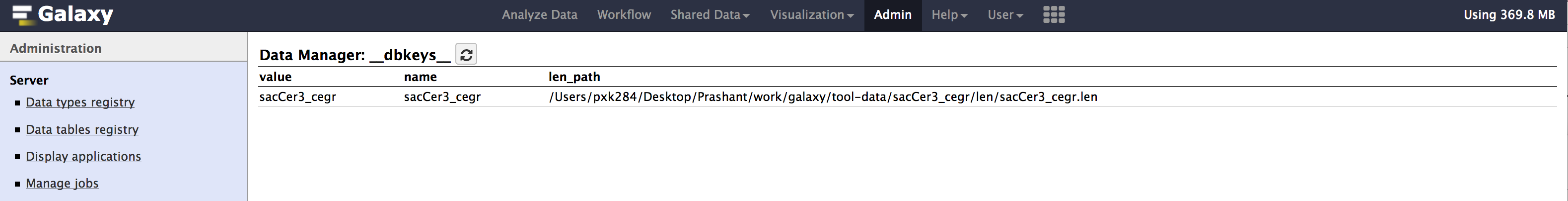
Task: Select the Admin tab
Action: (x=892, y=14)
